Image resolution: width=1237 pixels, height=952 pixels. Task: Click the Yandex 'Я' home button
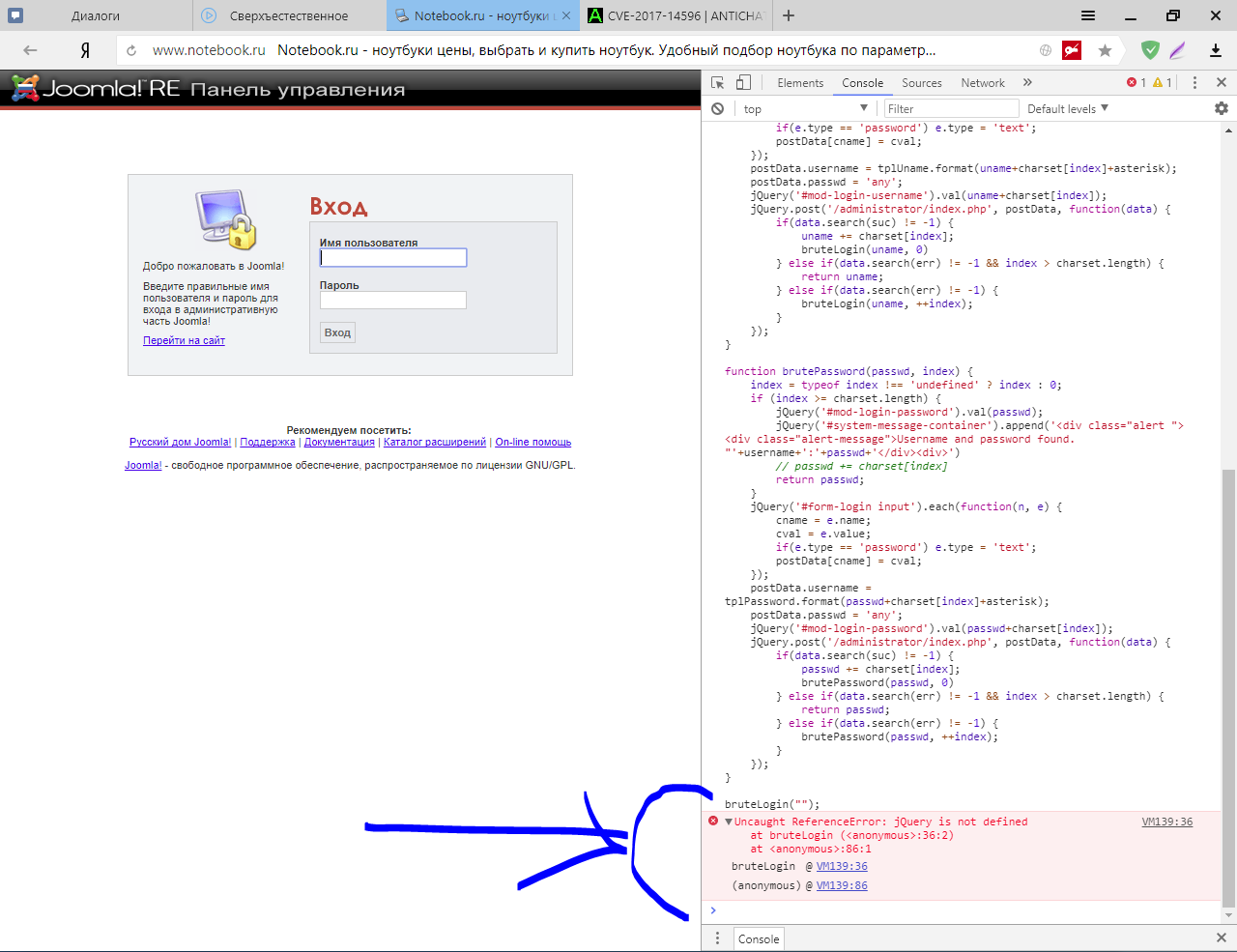click(x=85, y=50)
